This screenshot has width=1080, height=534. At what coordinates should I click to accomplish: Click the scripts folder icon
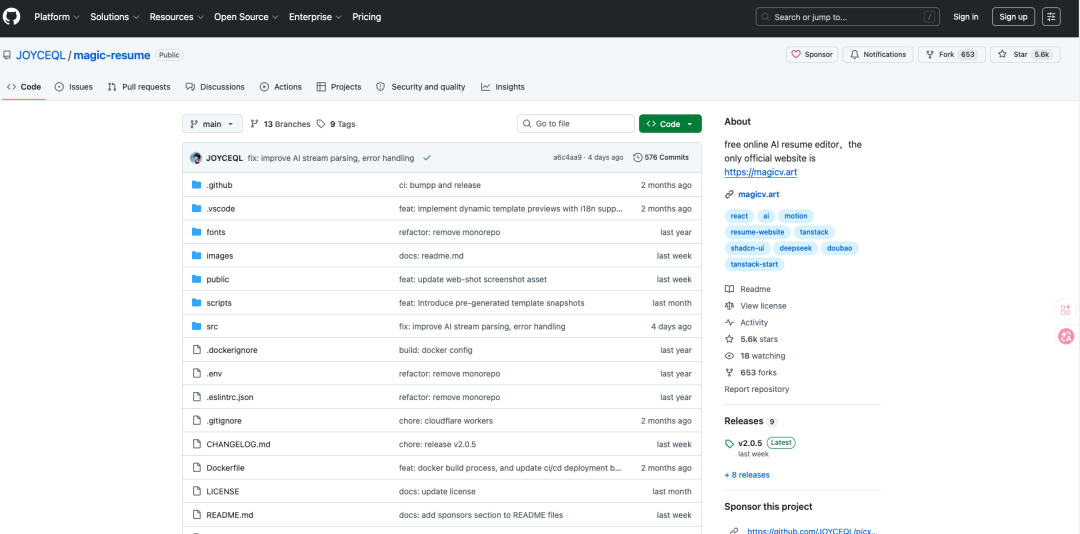tap(196, 302)
